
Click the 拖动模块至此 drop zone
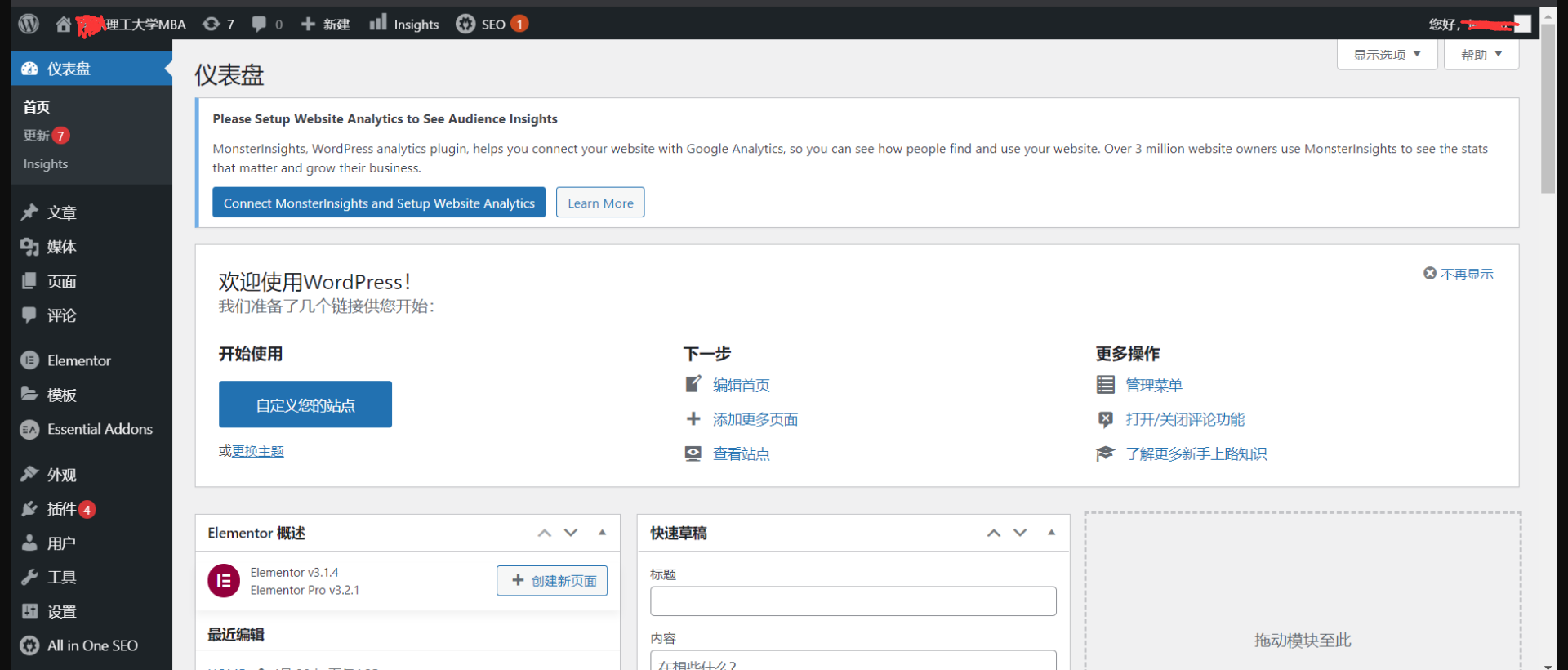point(1303,592)
